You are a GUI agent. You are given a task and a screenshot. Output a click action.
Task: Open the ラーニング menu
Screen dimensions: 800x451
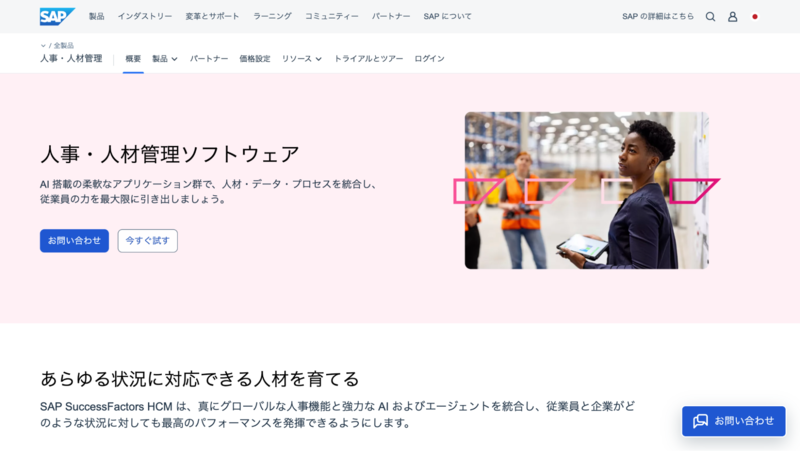point(272,16)
